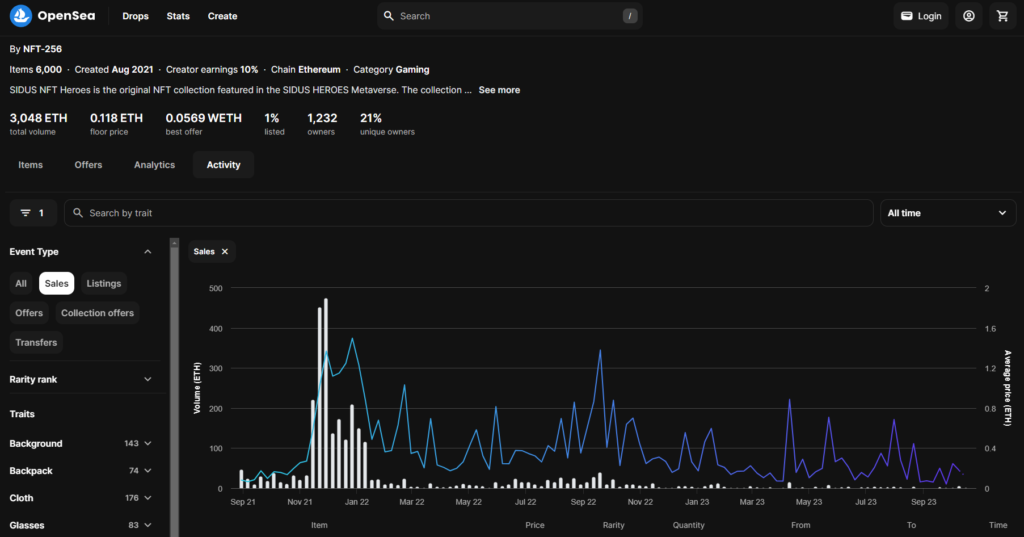Image resolution: width=1024 pixels, height=537 pixels.
Task: Open the Stats menu
Action: pyautogui.click(x=178, y=16)
